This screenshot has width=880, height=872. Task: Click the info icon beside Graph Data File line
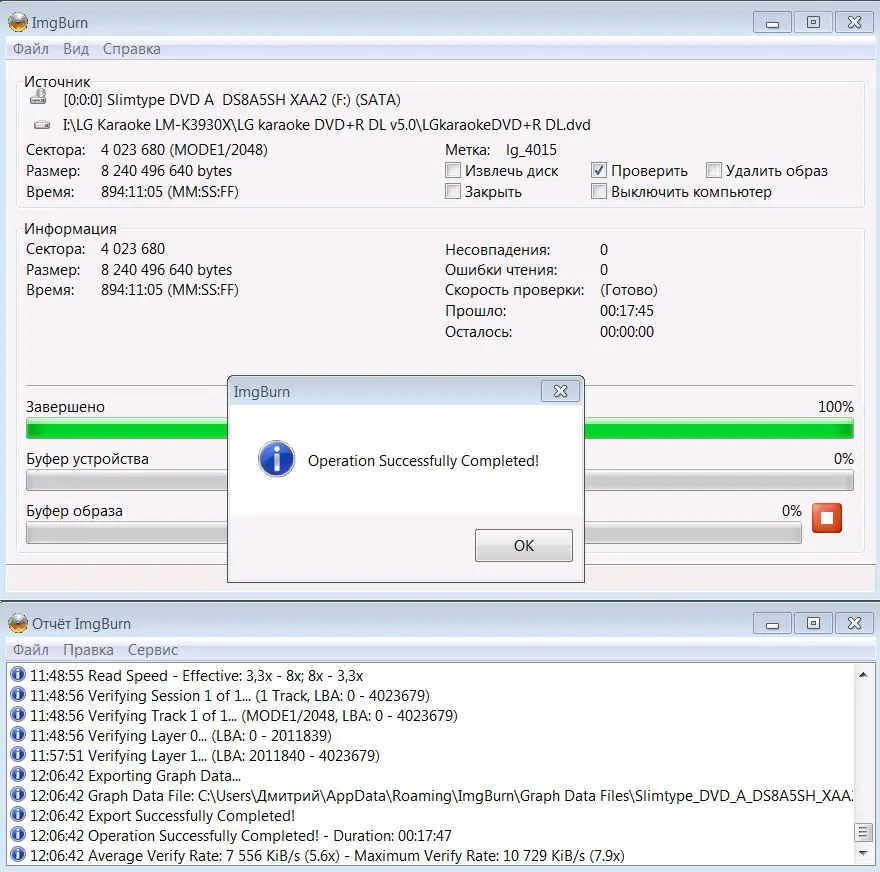(18, 794)
